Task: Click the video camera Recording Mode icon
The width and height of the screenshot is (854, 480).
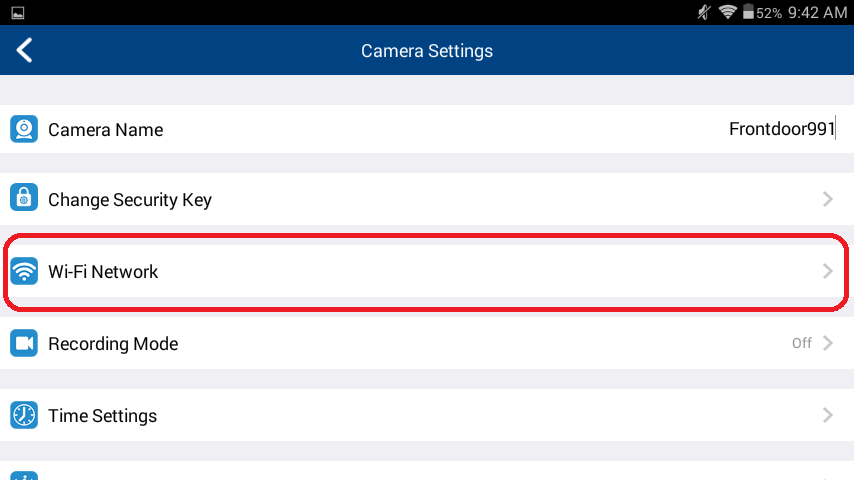Action: [24, 344]
